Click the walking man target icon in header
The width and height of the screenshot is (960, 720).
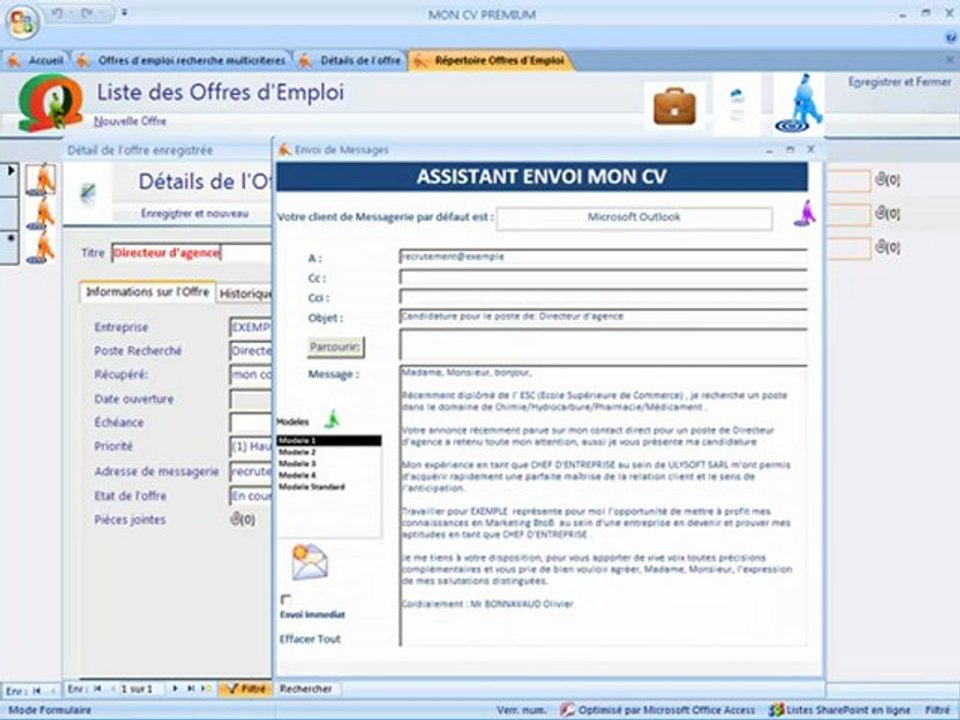click(801, 103)
